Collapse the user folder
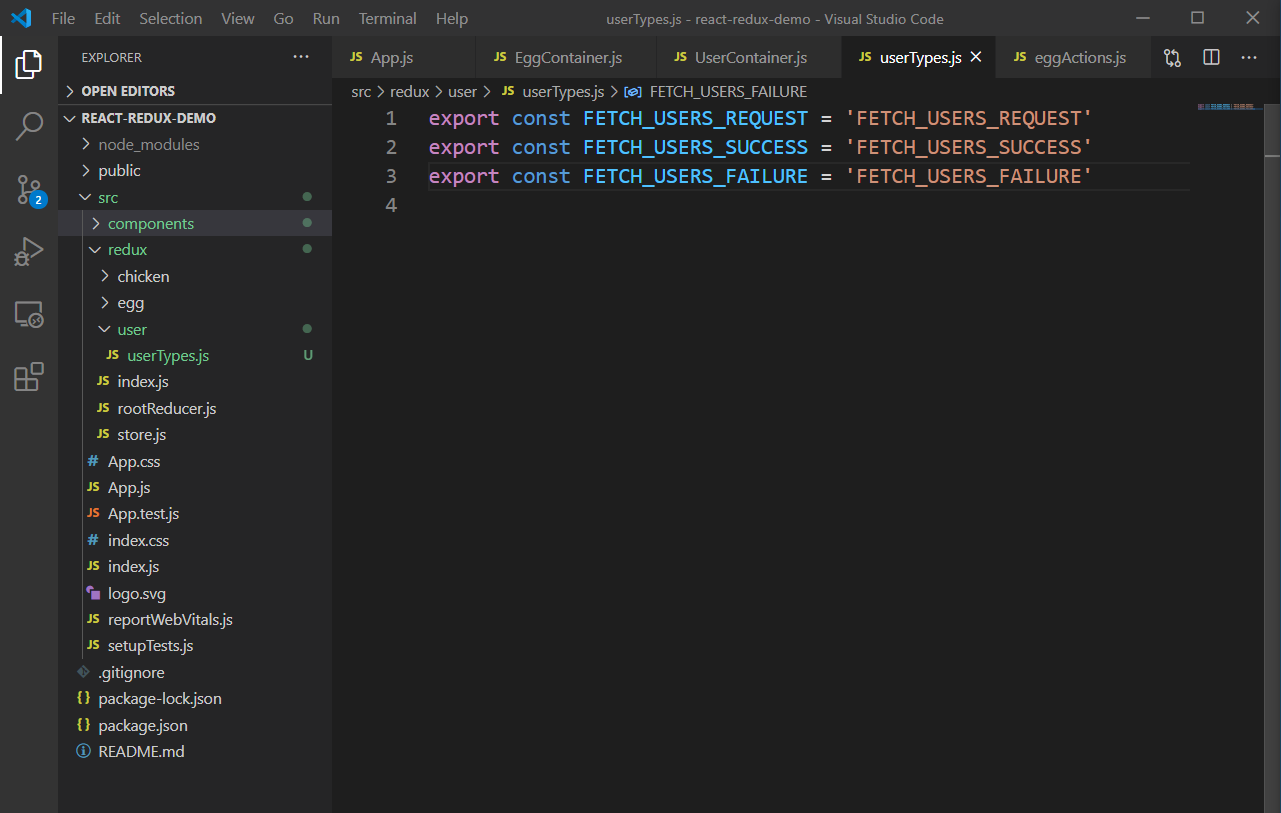This screenshot has width=1281, height=813. [x=195, y=329]
